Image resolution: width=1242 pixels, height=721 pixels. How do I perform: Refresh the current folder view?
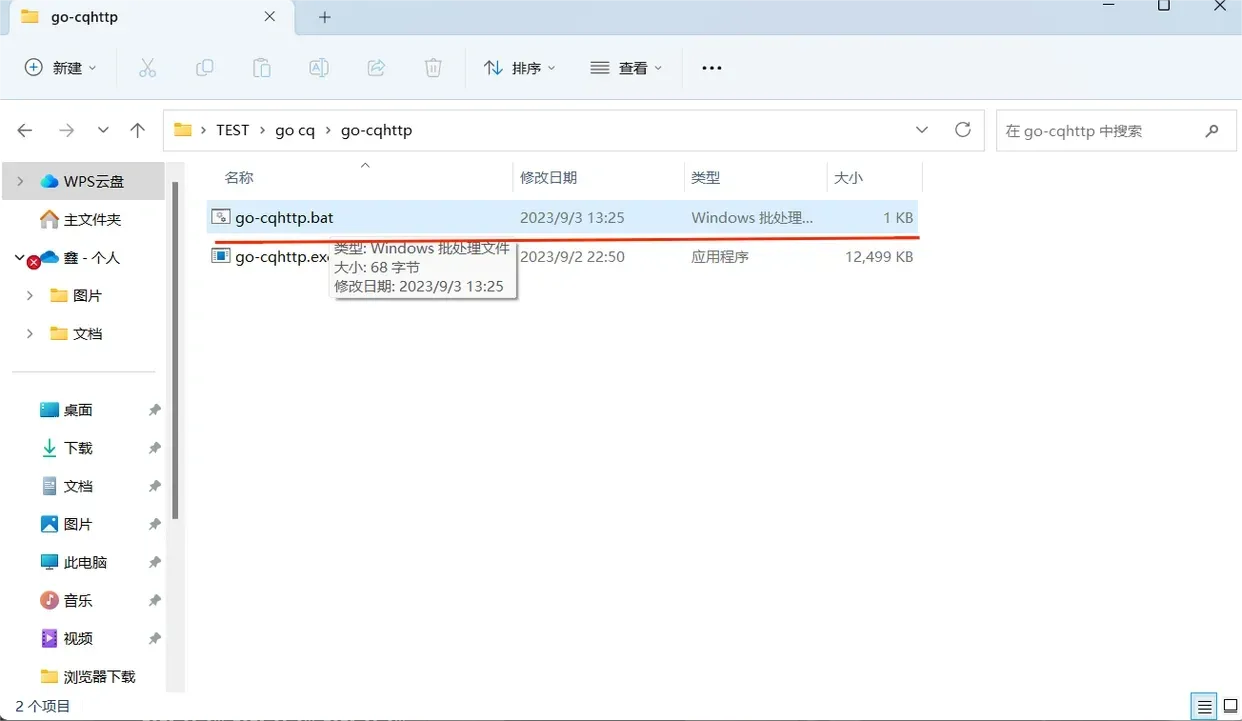pyautogui.click(x=963, y=130)
